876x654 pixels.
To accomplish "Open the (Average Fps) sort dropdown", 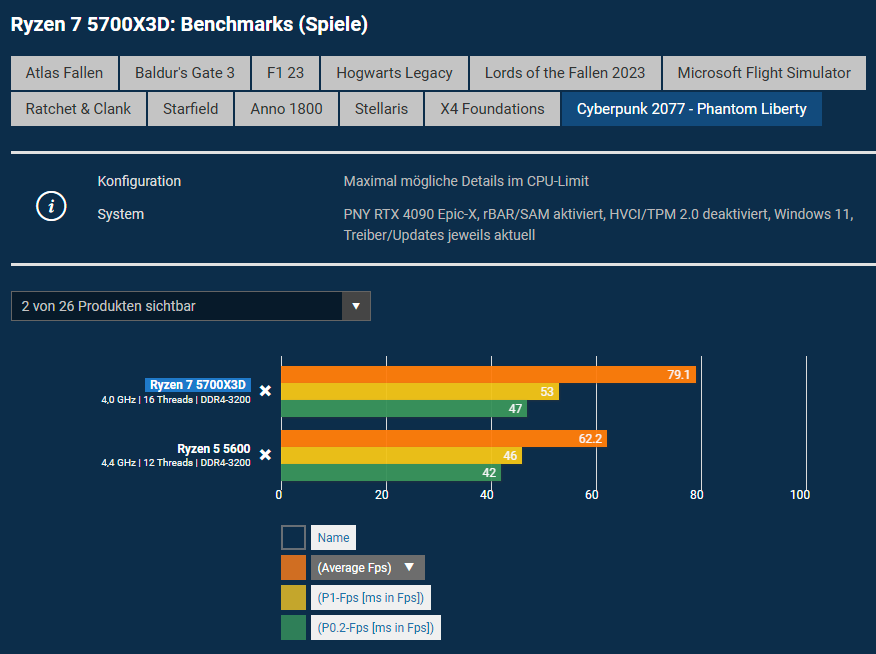I will coord(368,567).
